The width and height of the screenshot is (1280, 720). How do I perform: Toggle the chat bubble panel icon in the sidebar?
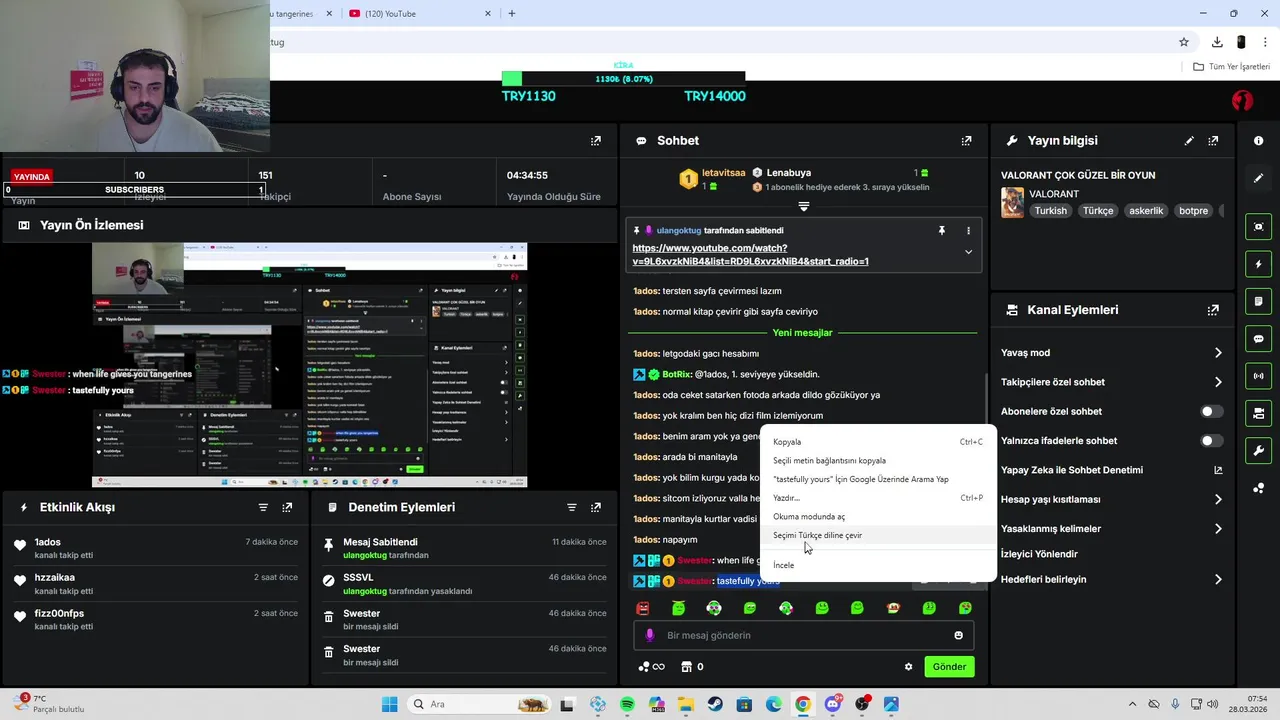point(1258,339)
